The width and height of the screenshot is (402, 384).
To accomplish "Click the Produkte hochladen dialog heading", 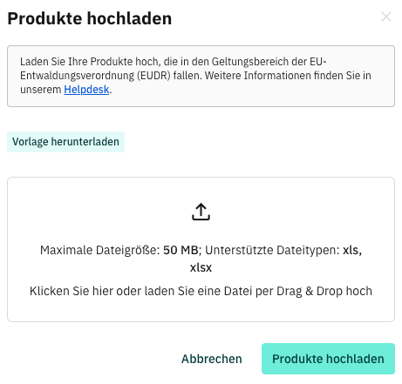I will tap(89, 18).
